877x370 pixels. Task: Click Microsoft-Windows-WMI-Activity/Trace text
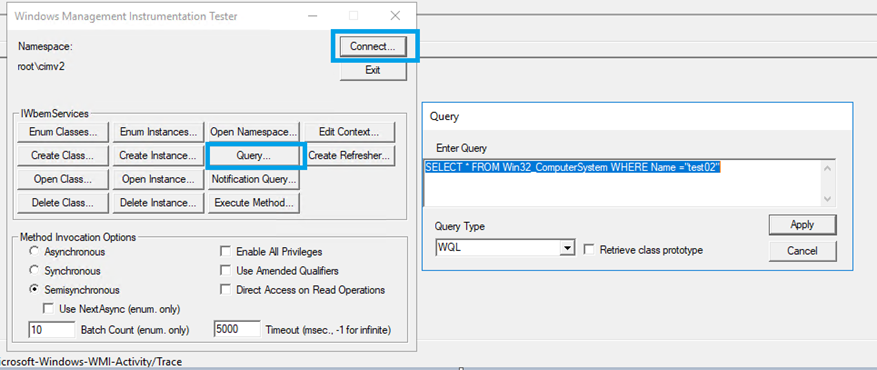[x=91, y=362]
